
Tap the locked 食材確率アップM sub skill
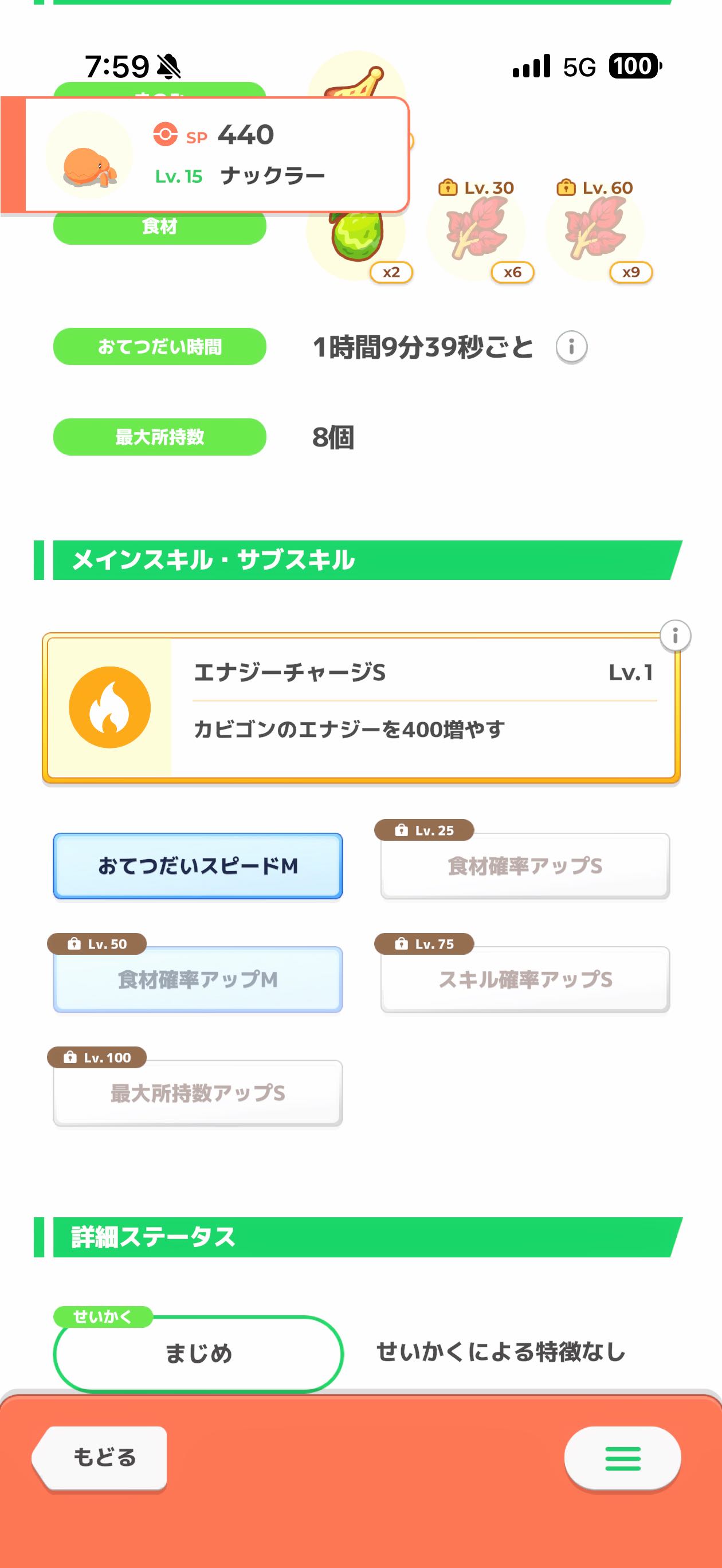point(198,979)
